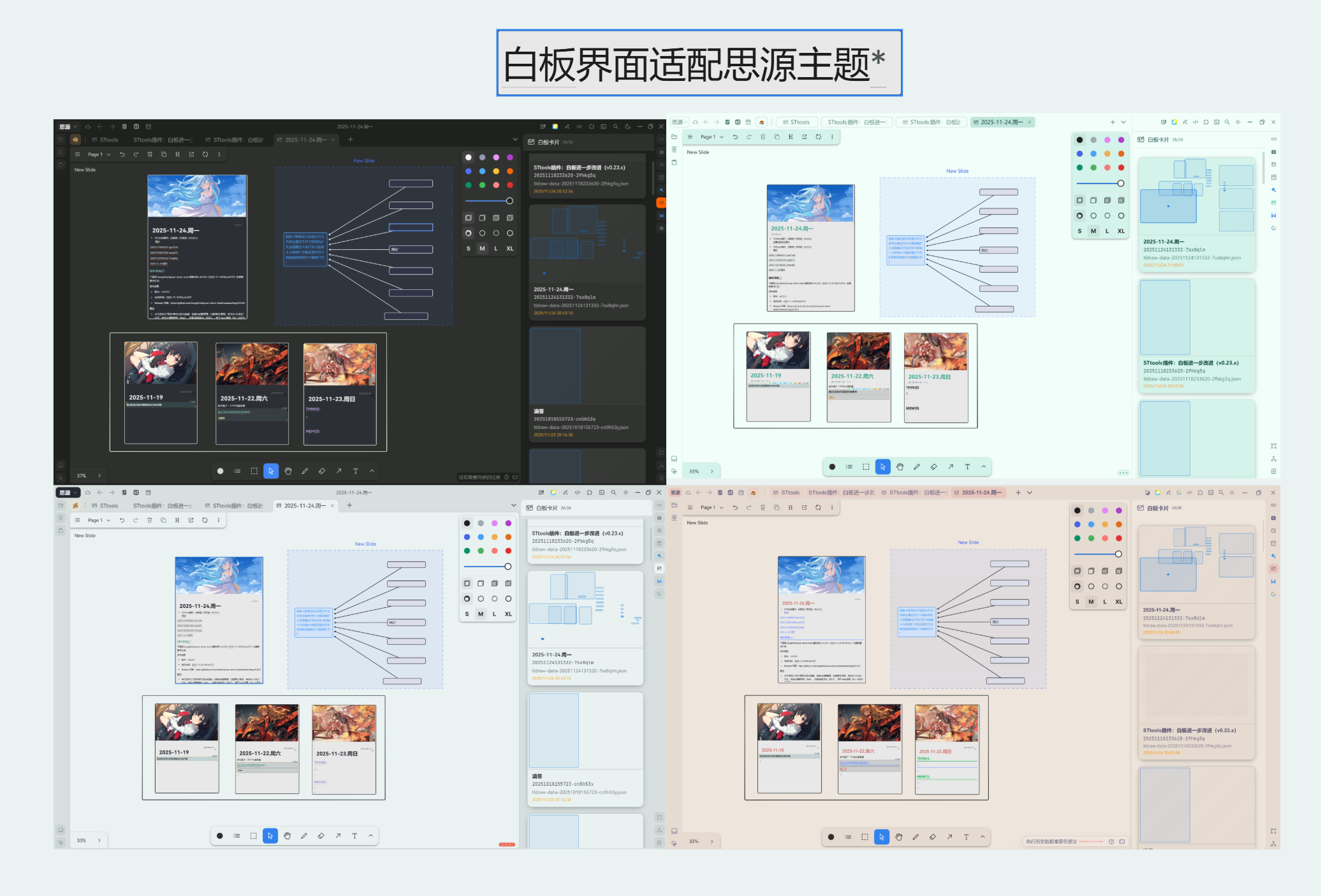Screen dimensions: 1321x896
Task: Set size XL in dark-theme style panel
Action: (509, 249)
